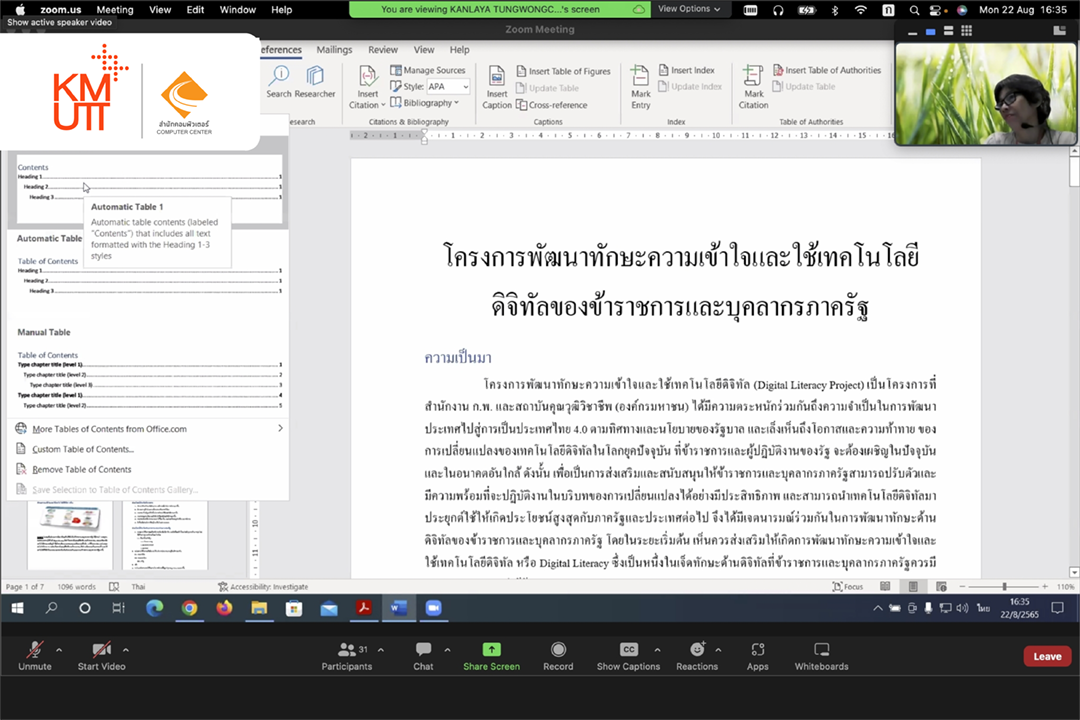Switch to the View ribbon tab in Word
Viewport: 1080px width, 720px height.
tap(424, 50)
